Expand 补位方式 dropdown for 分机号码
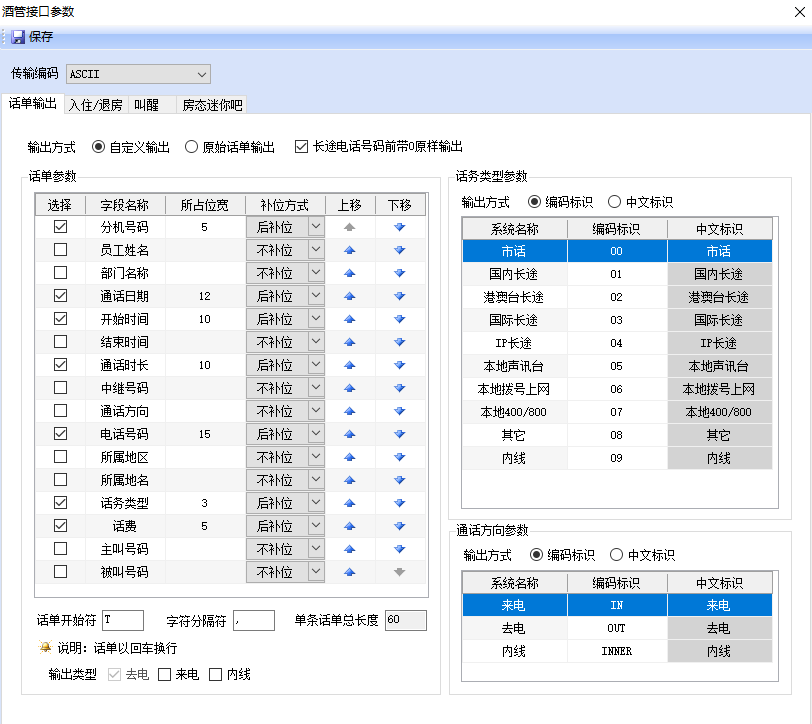812x724 pixels. [x=316, y=227]
